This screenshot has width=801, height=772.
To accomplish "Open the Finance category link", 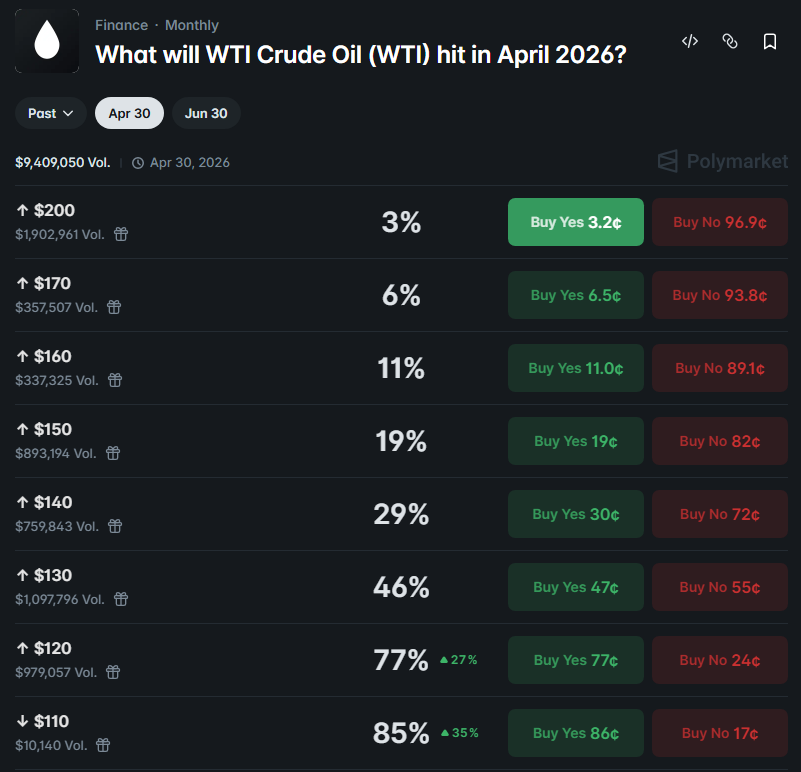I will tap(121, 24).
